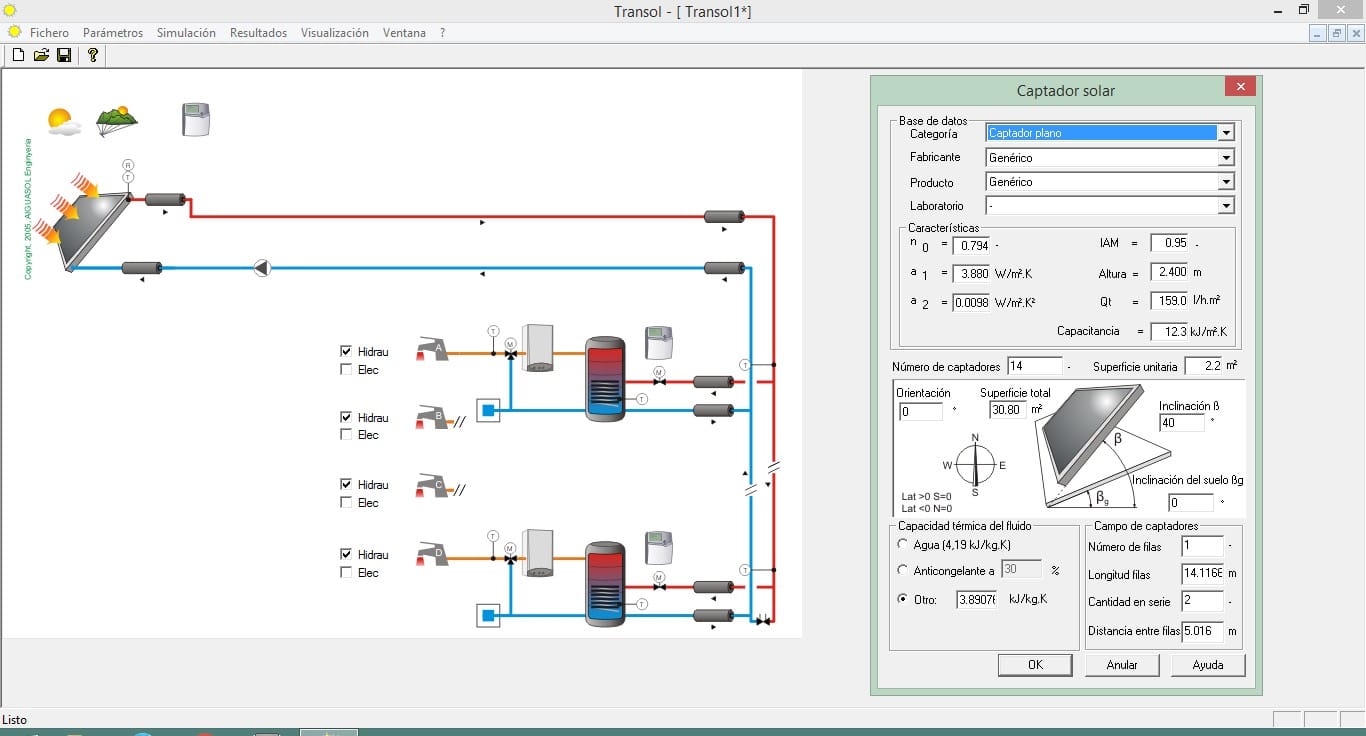Click the Cantidad en serie field

coord(1203,601)
